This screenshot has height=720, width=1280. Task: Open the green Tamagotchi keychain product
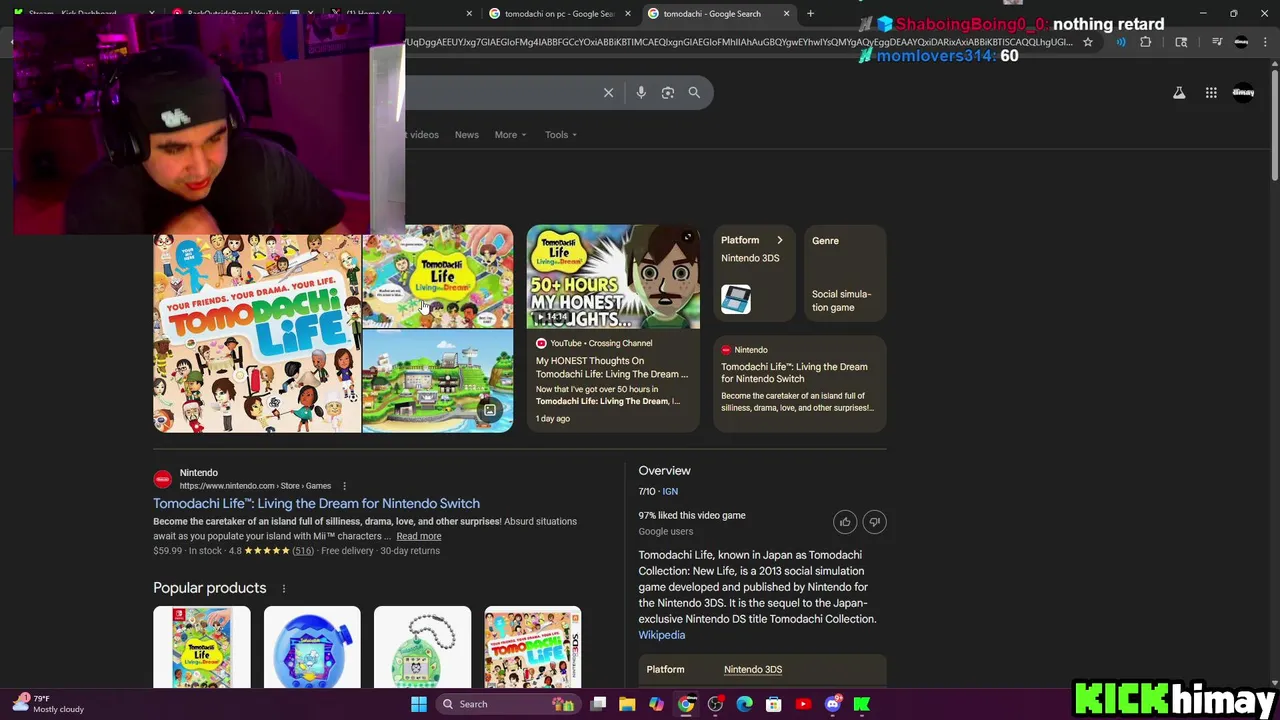422,647
